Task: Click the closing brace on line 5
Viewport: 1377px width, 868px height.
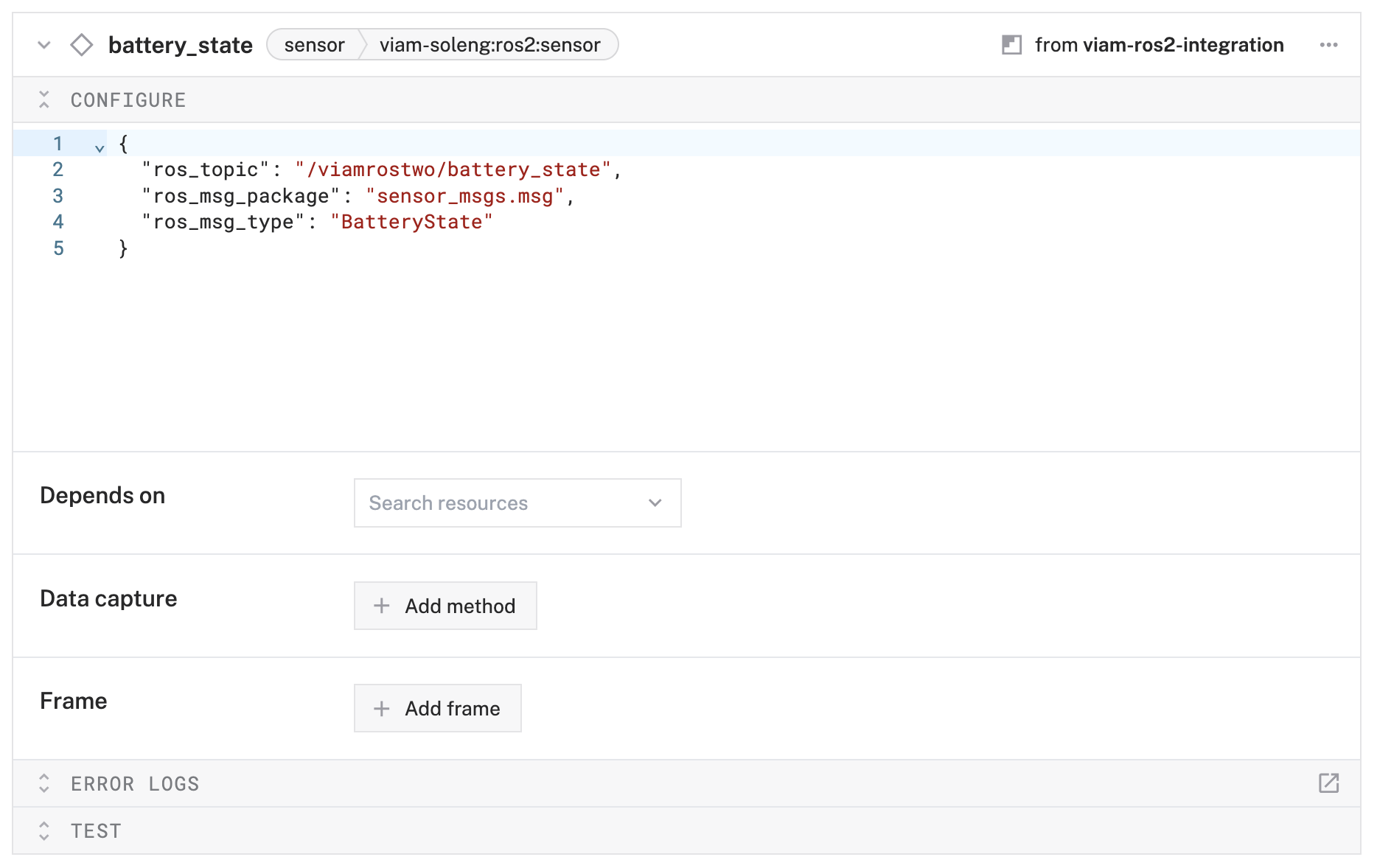Action: click(x=123, y=248)
